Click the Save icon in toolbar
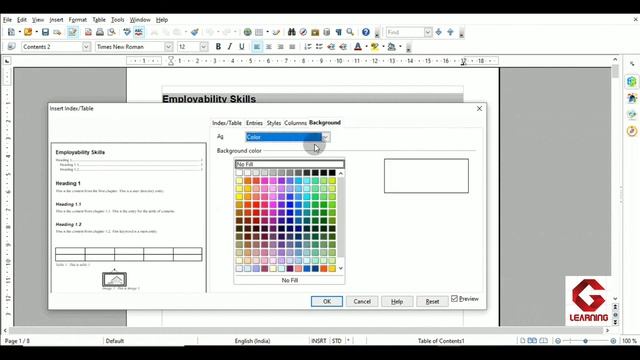Viewport: 640px width, 360px height. coord(45,32)
